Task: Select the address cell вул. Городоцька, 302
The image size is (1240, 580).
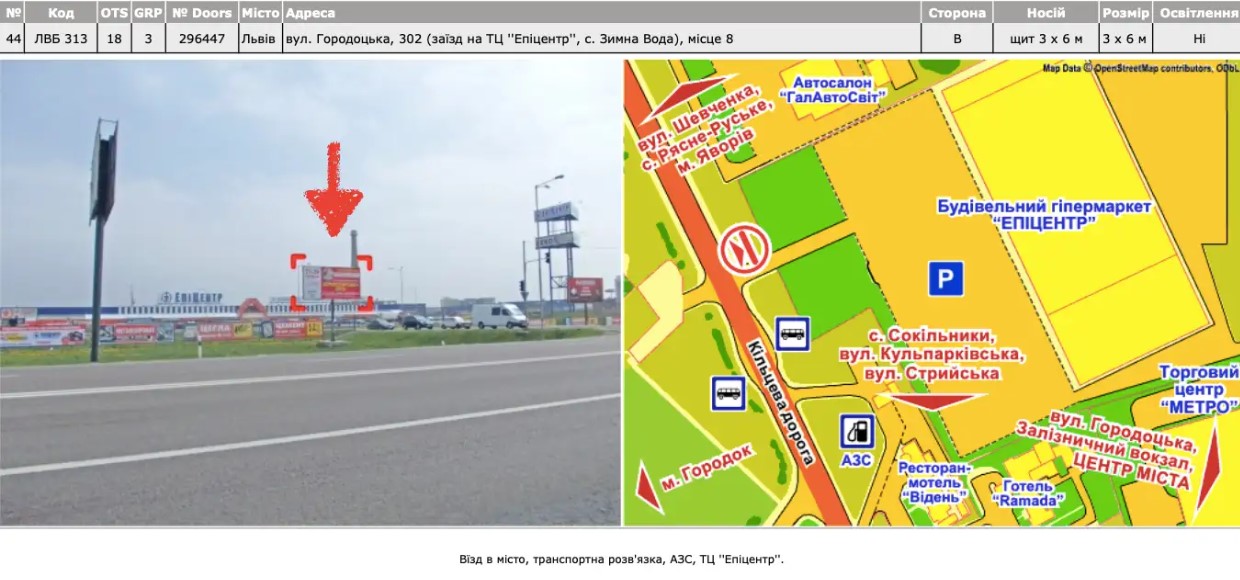Action: [601, 39]
